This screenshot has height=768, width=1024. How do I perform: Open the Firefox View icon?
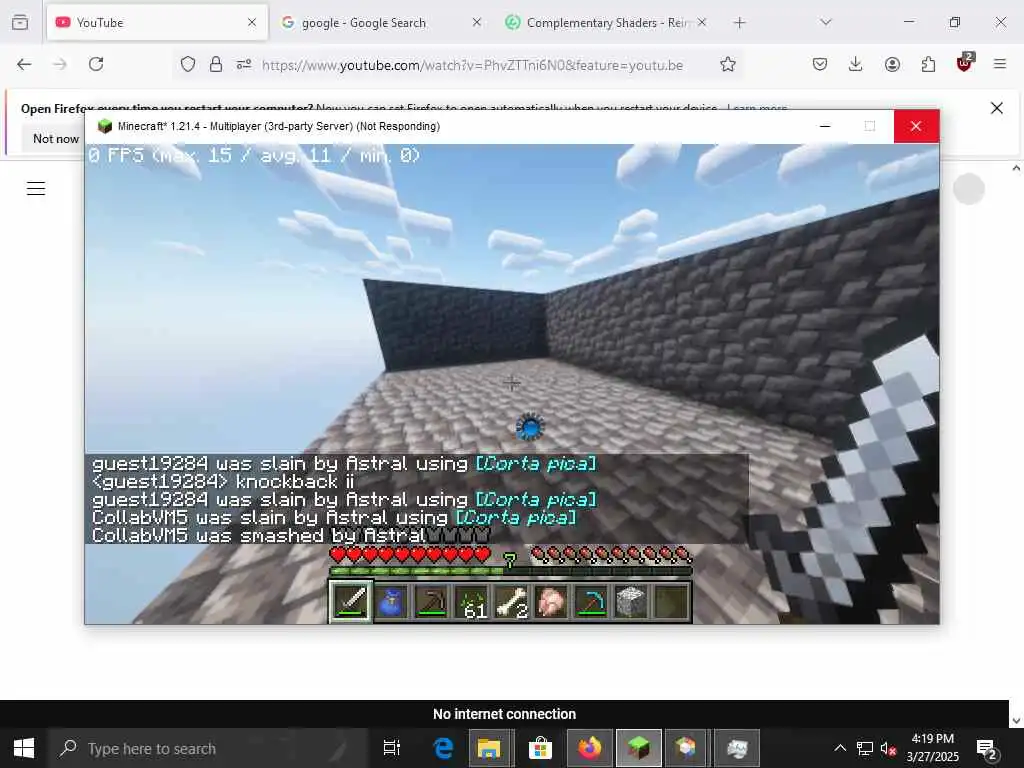(x=20, y=22)
